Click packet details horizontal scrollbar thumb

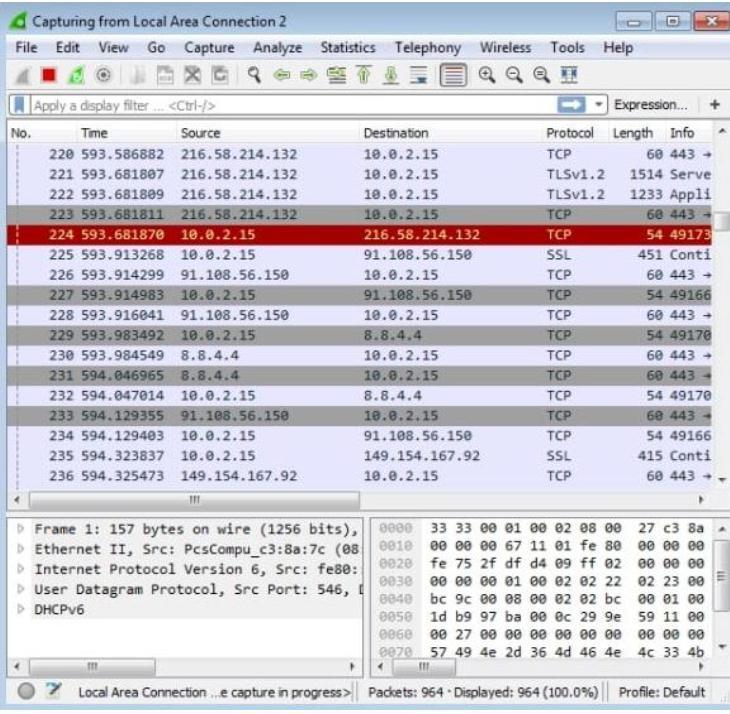[92, 667]
